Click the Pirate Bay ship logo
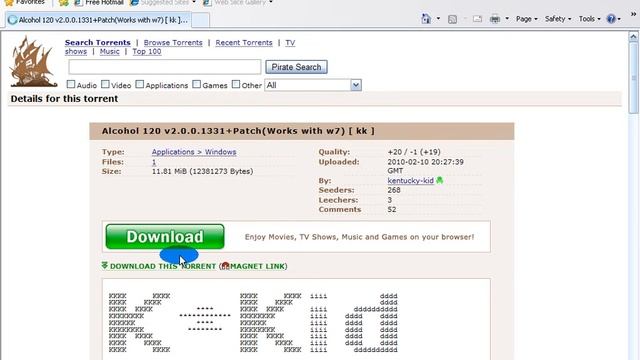 tap(33, 61)
